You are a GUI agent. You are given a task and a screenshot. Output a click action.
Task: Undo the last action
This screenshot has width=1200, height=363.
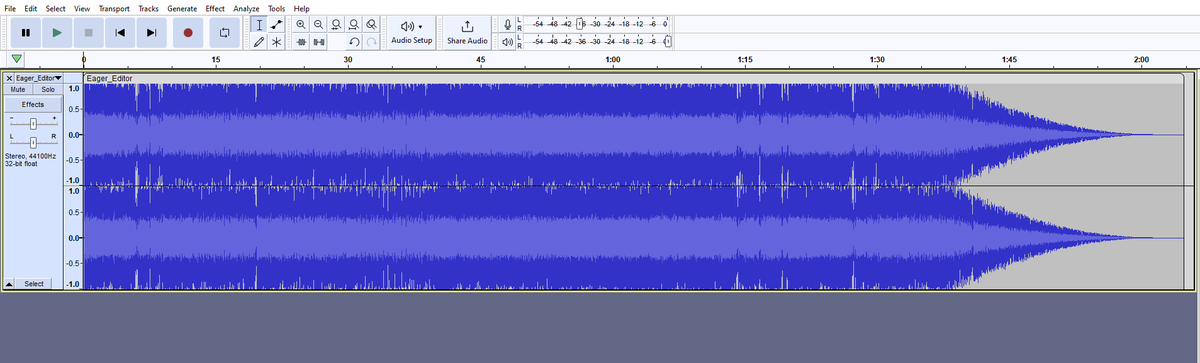pyautogui.click(x=354, y=42)
